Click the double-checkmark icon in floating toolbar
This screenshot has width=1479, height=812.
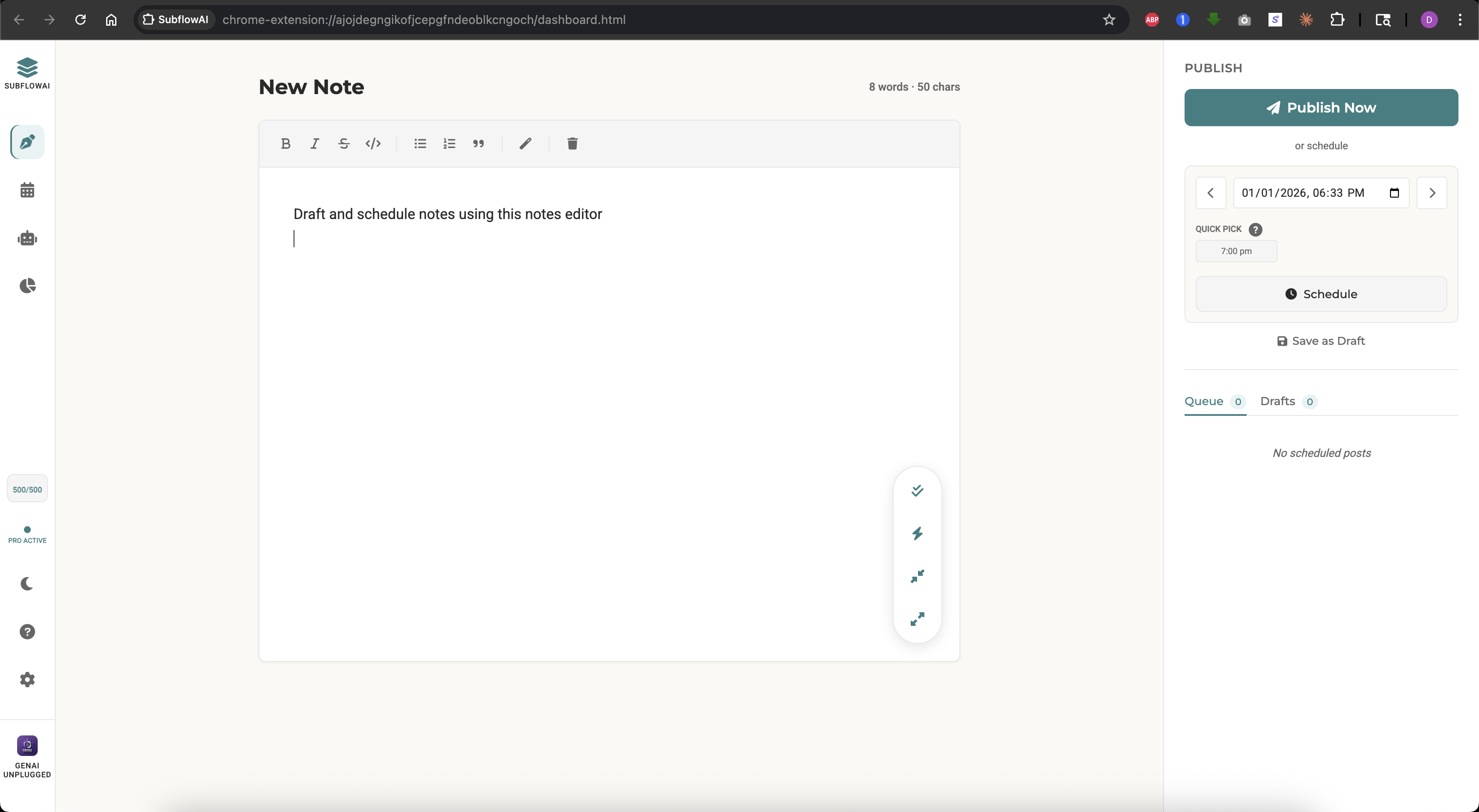click(x=917, y=491)
